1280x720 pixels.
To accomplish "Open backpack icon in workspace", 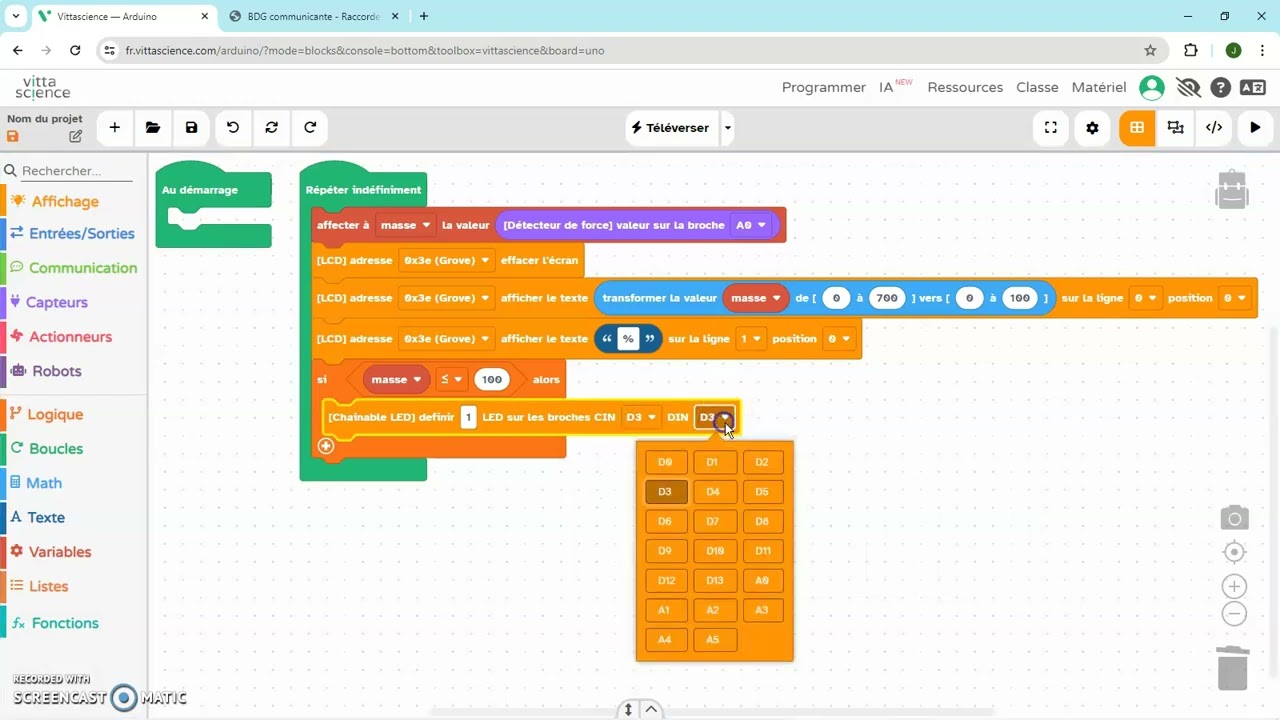I will (1232, 189).
